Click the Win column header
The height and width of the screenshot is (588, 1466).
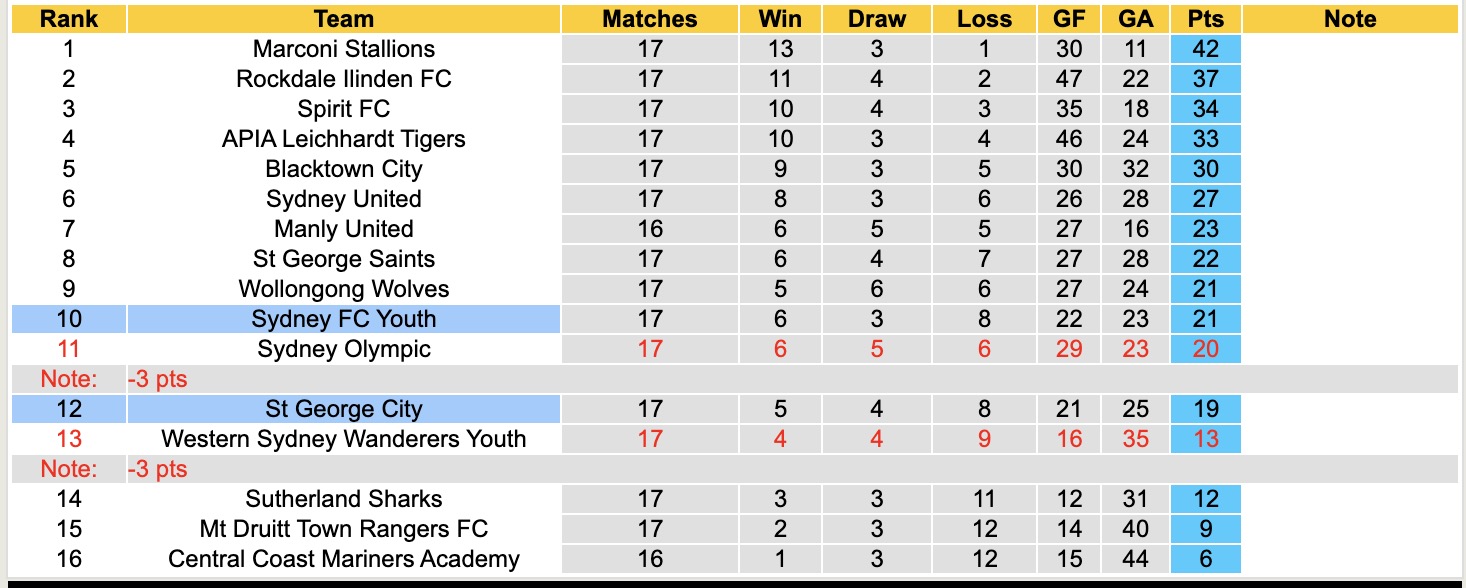click(x=780, y=19)
